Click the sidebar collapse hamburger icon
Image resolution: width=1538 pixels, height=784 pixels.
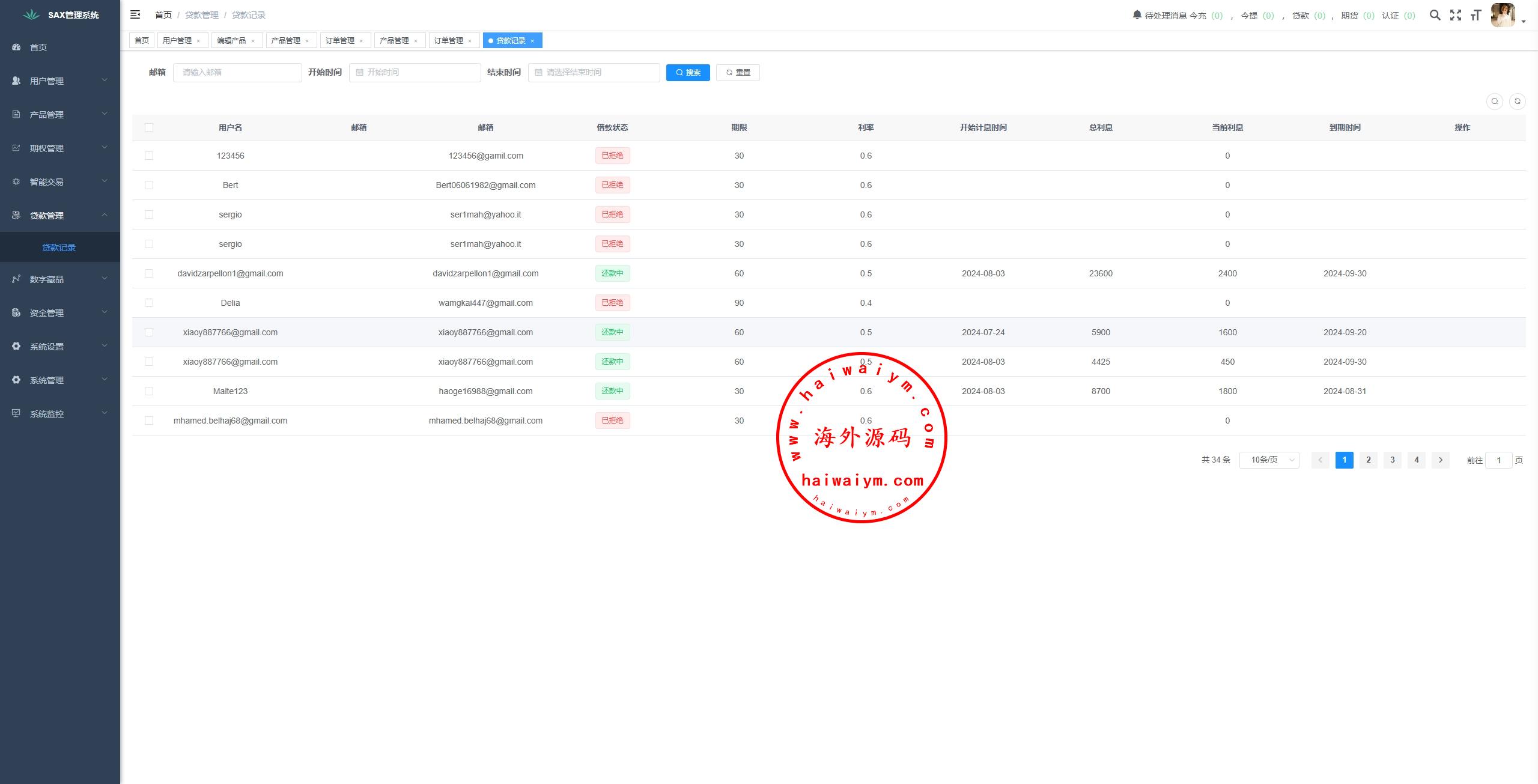coord(135,14)
